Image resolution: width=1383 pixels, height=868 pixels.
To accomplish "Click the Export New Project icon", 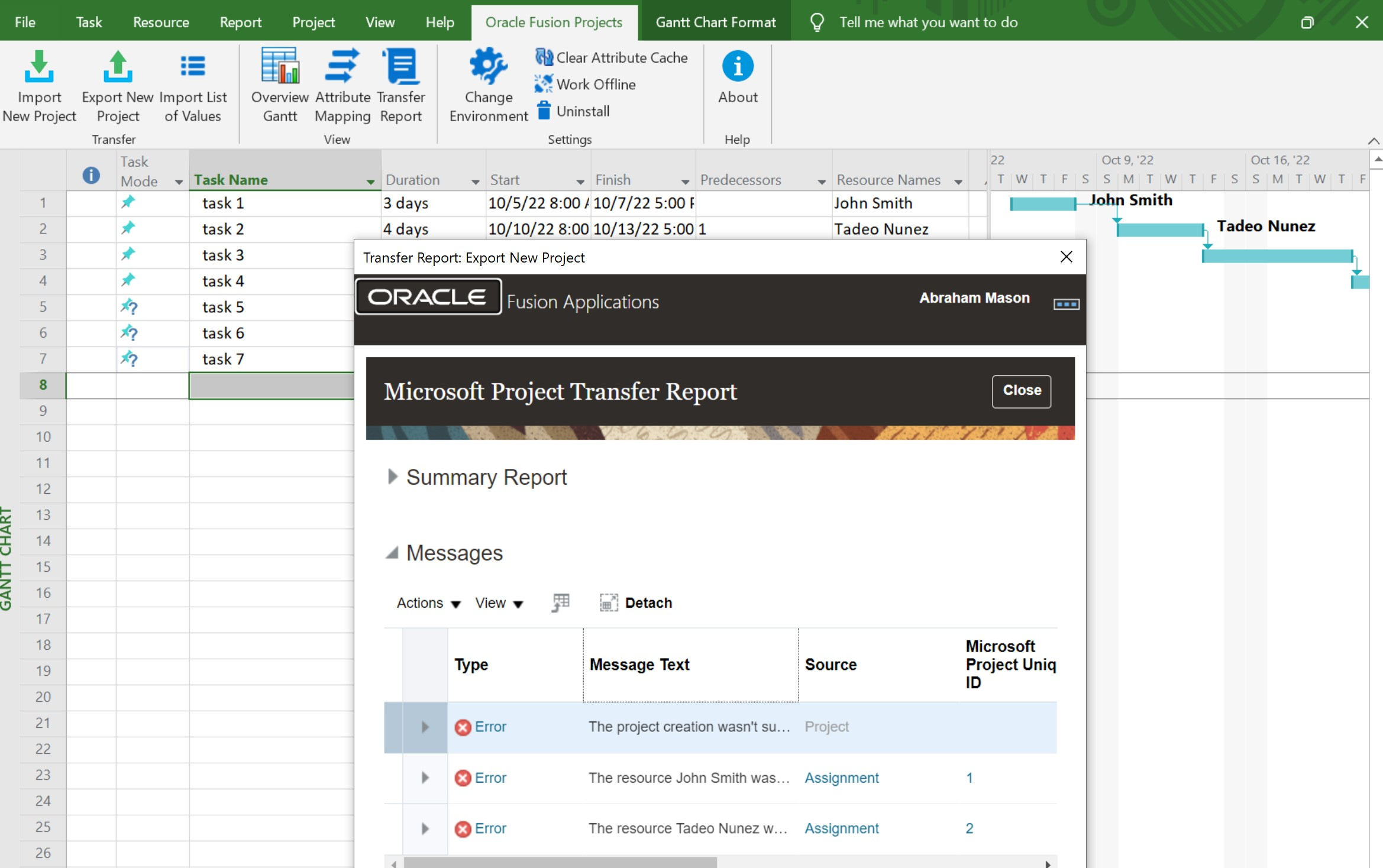I will pos(118,67).
